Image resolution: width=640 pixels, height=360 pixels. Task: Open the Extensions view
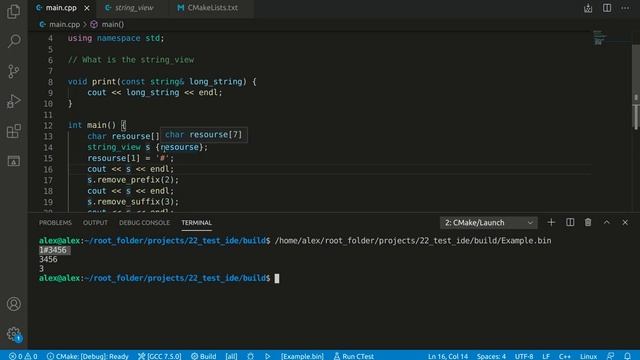13,131
